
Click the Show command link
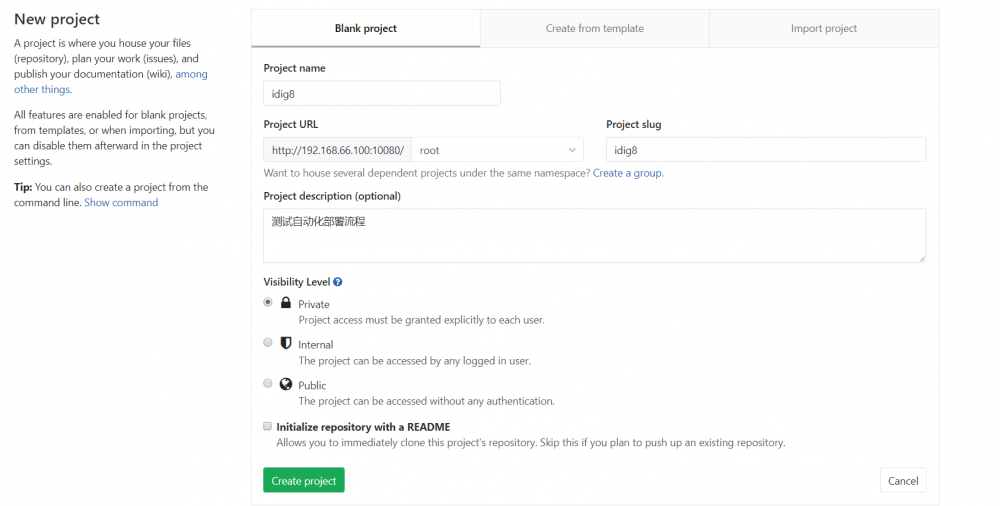[121, 202]
